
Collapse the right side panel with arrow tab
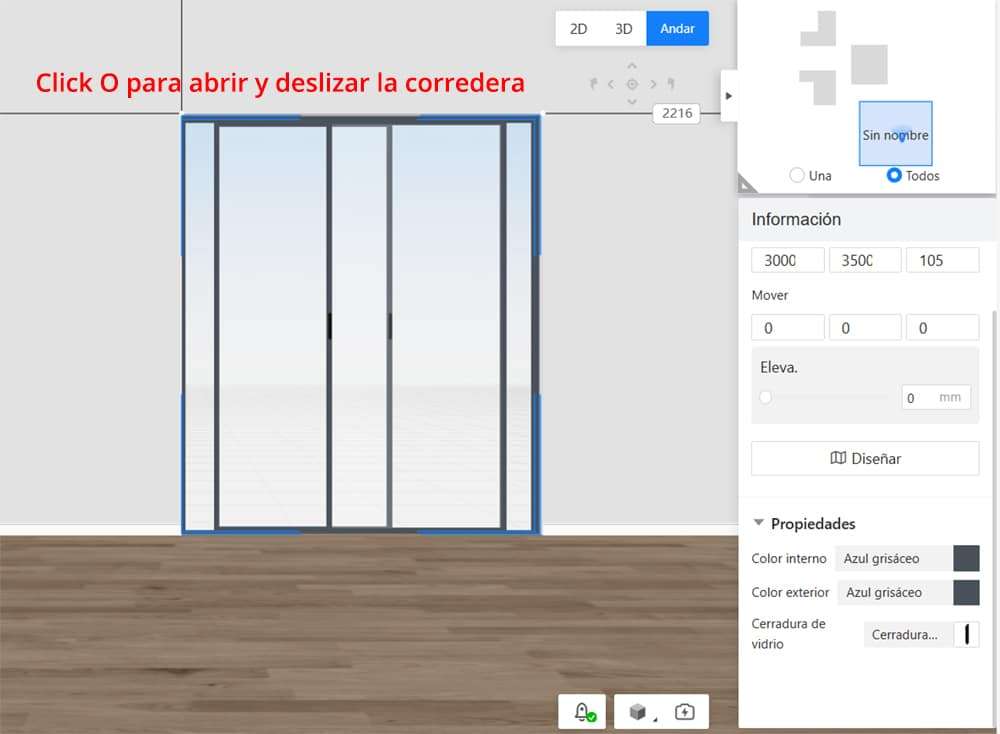(729, 96)
